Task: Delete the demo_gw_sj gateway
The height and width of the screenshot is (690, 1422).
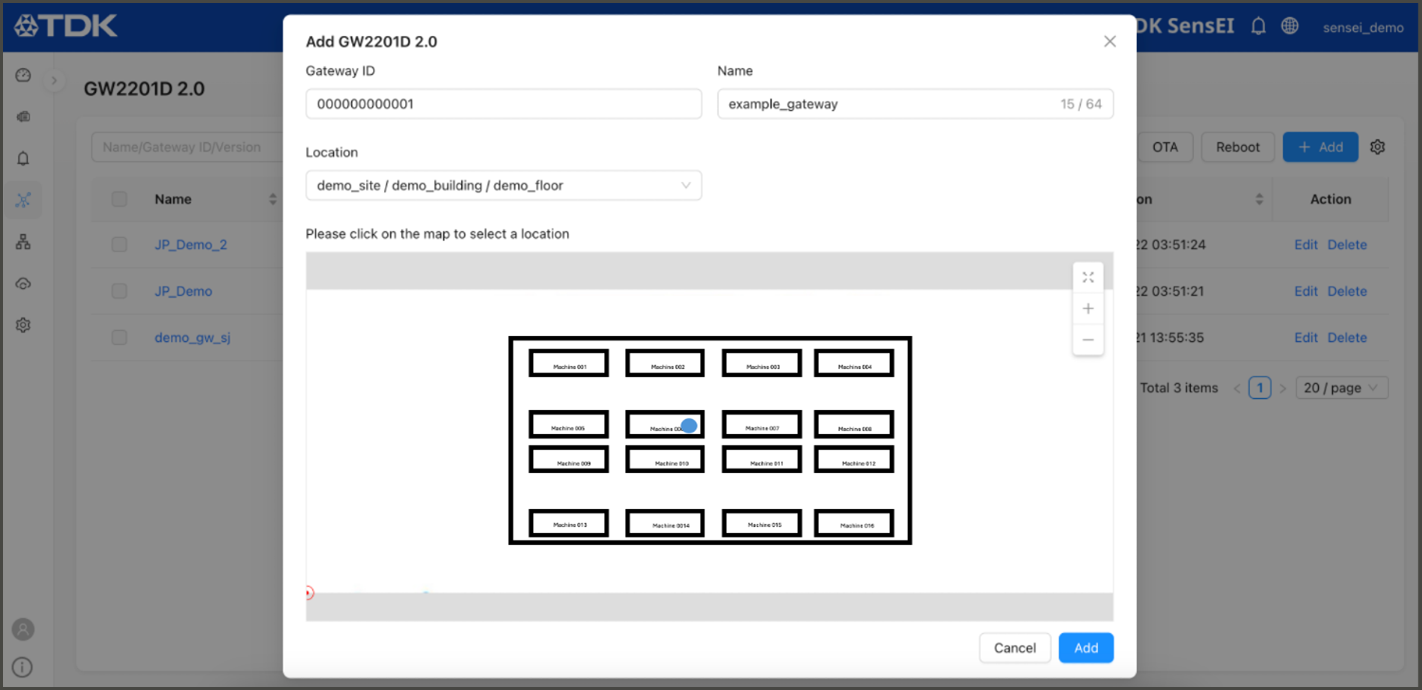Action: (1347, 337)
